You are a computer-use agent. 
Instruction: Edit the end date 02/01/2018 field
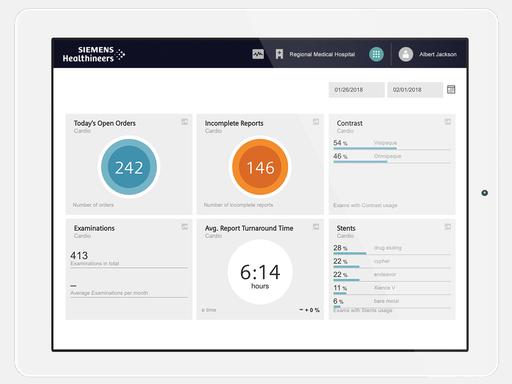pos(415,90)
